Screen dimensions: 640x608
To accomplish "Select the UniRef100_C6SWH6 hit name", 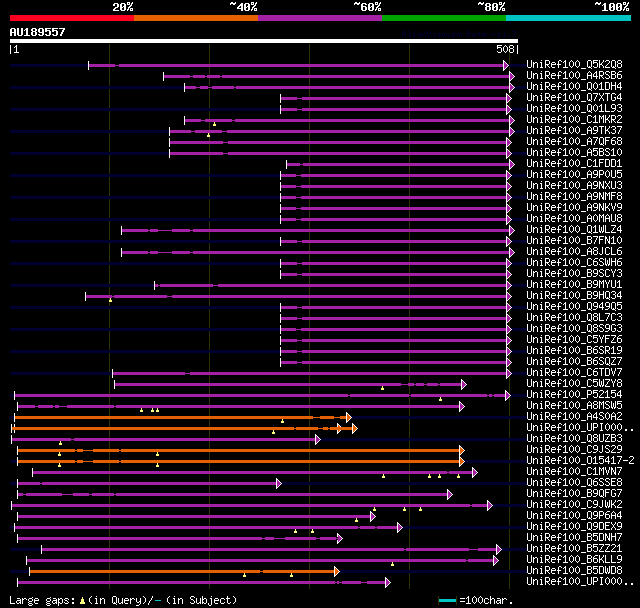I will (x=574, y=263).
